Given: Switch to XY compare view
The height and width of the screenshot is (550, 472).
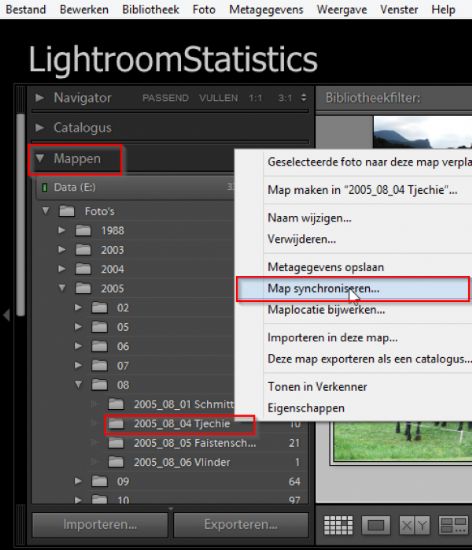Looking at the screenshot, I should 414,525.
